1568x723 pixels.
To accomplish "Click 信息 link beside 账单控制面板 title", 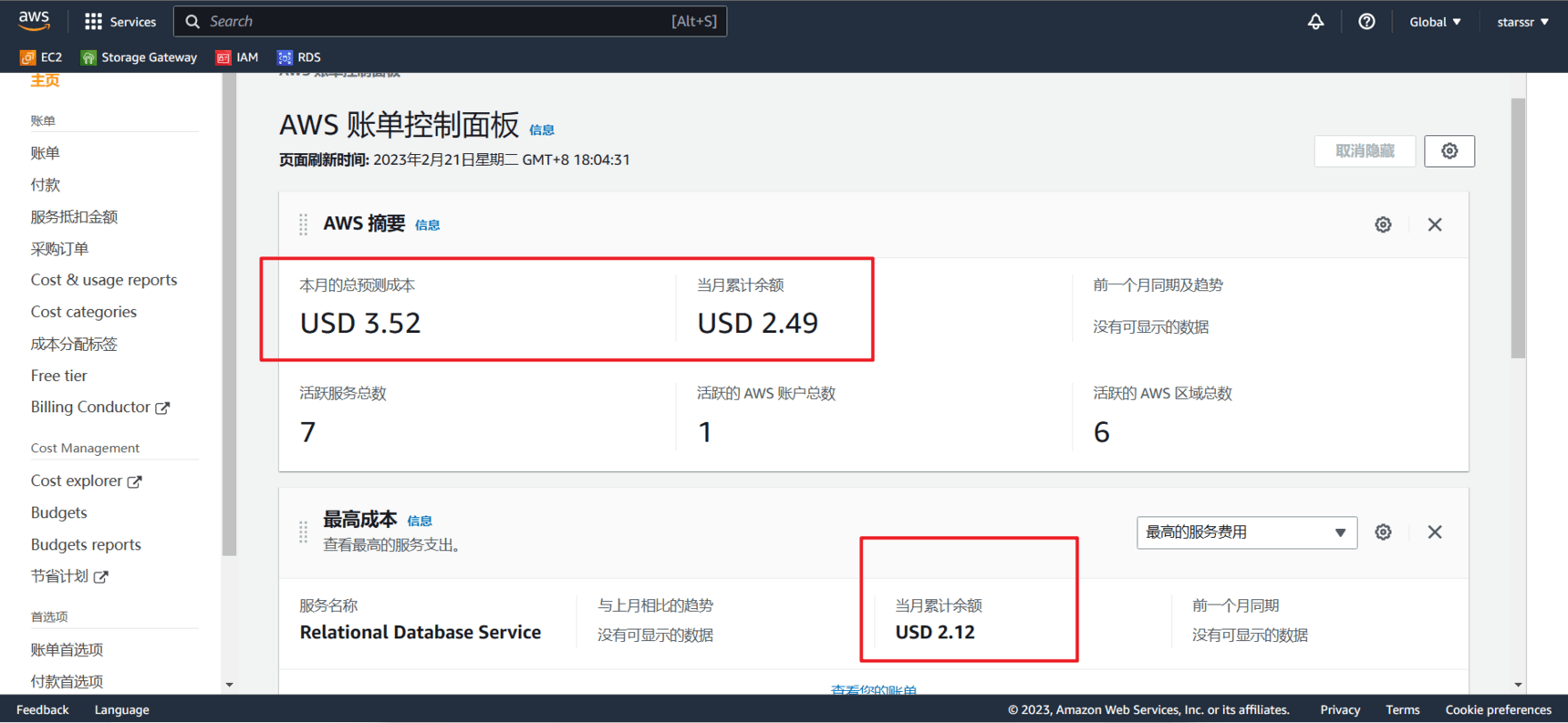I will 542,130.
